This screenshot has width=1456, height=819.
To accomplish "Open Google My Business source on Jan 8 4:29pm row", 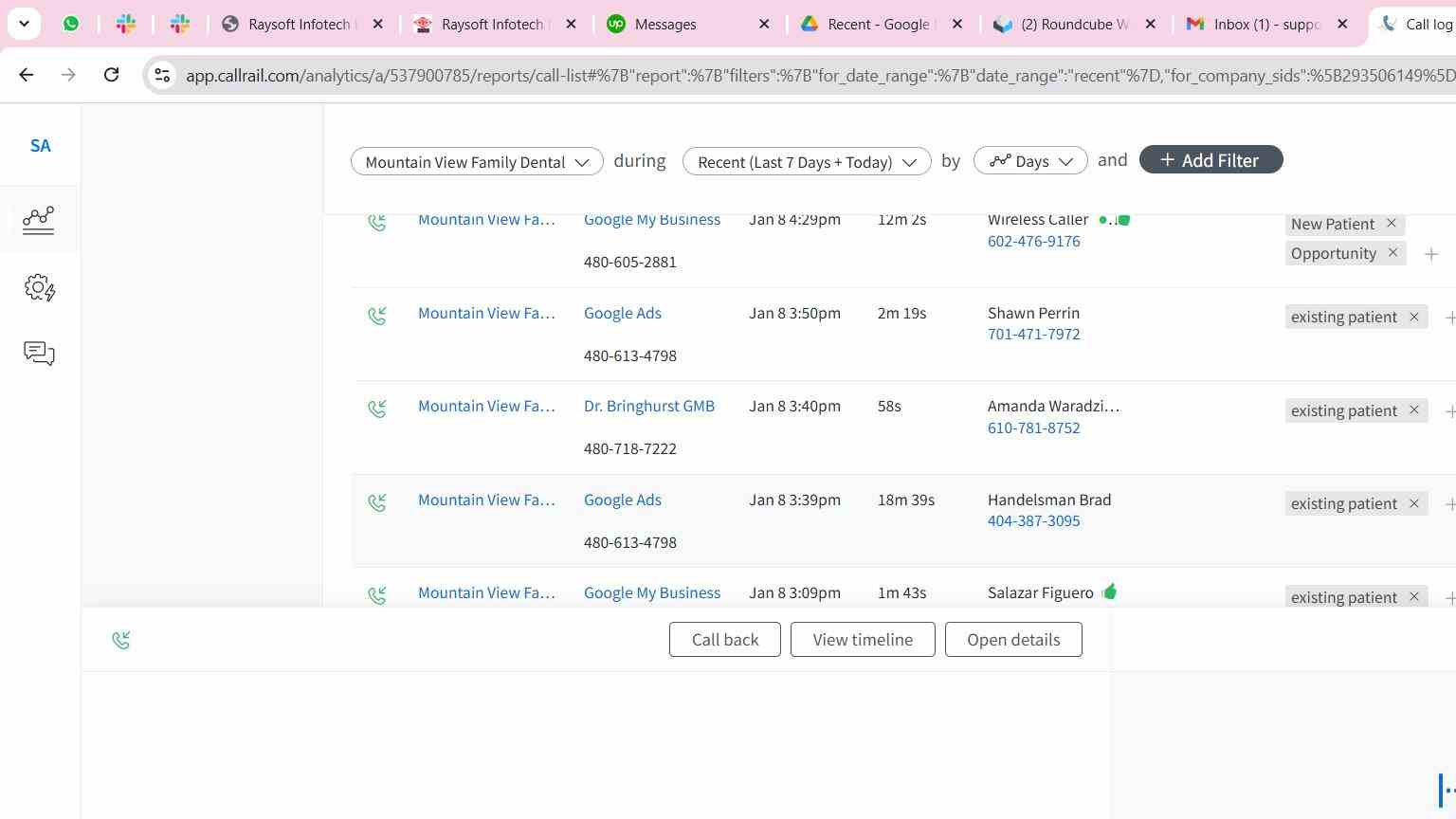I will 652,220.
